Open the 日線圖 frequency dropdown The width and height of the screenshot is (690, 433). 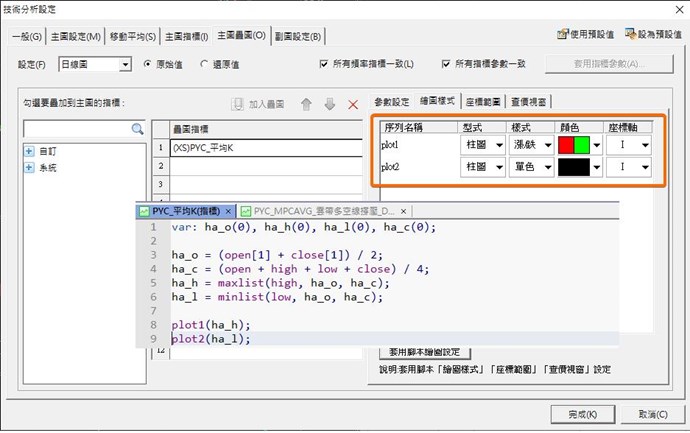[x=125, y=64]
